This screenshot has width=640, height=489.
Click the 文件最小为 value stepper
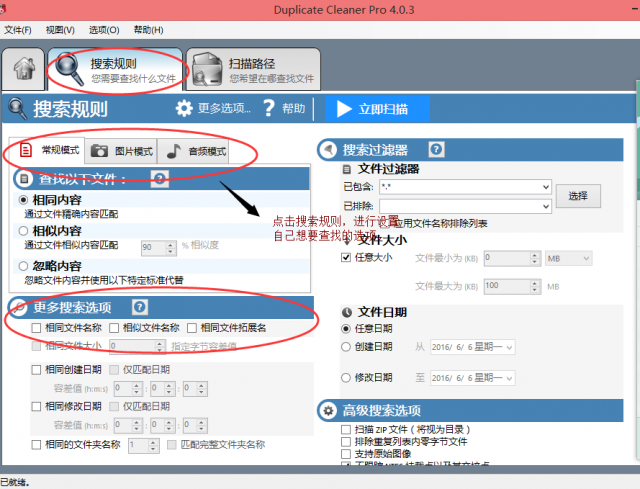535,258
